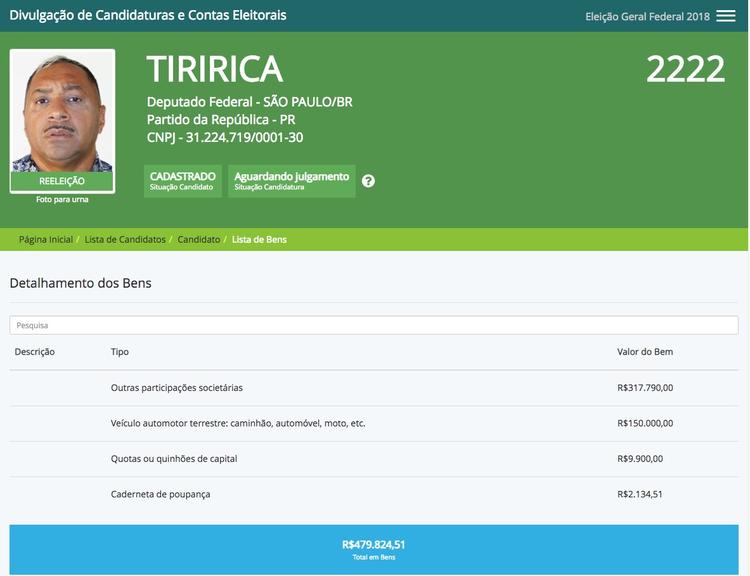
Task: Click the CADASTRADO status badge
Action: tap(183, 181)
